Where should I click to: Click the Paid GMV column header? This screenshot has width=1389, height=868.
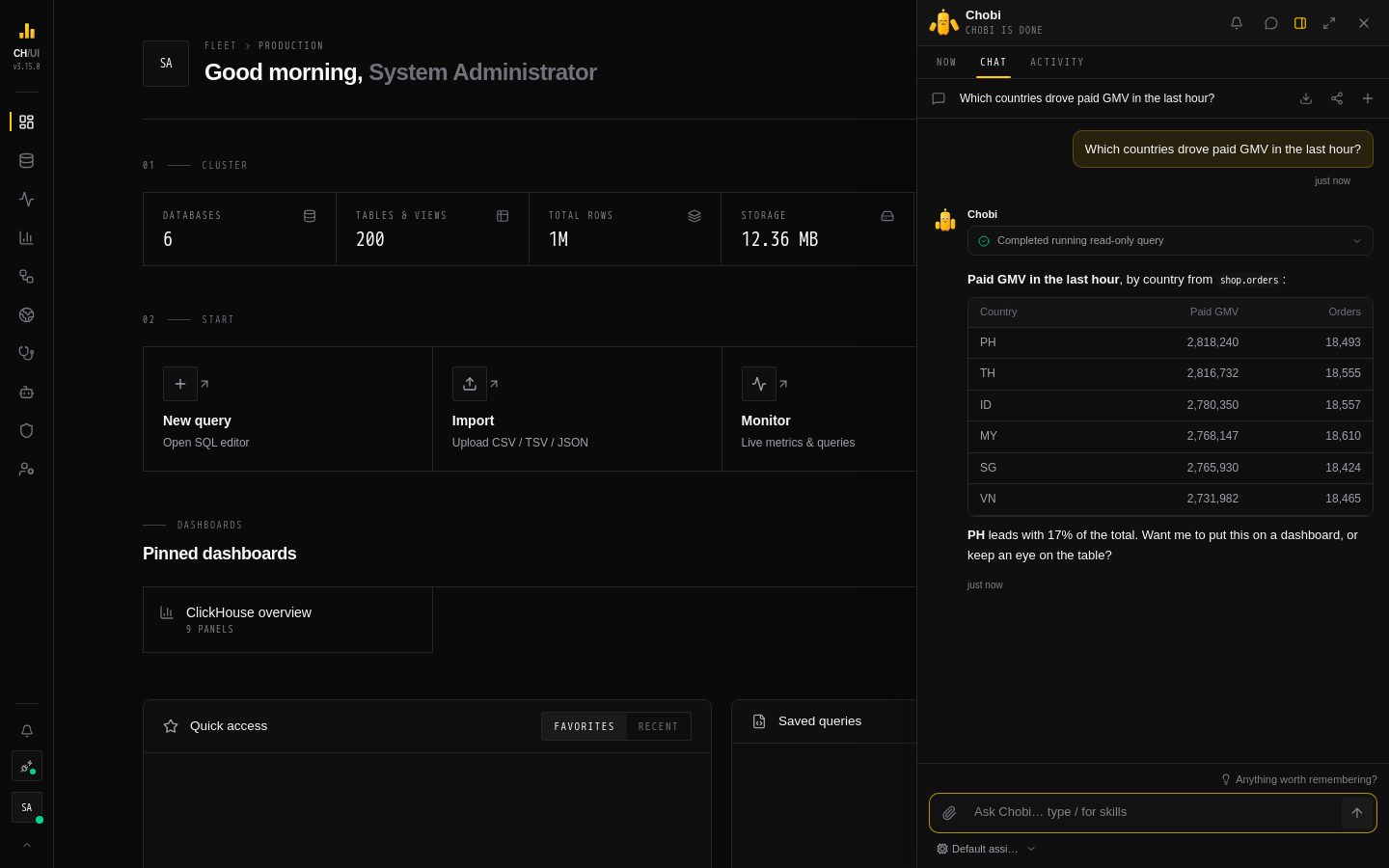pos(1213,312)
